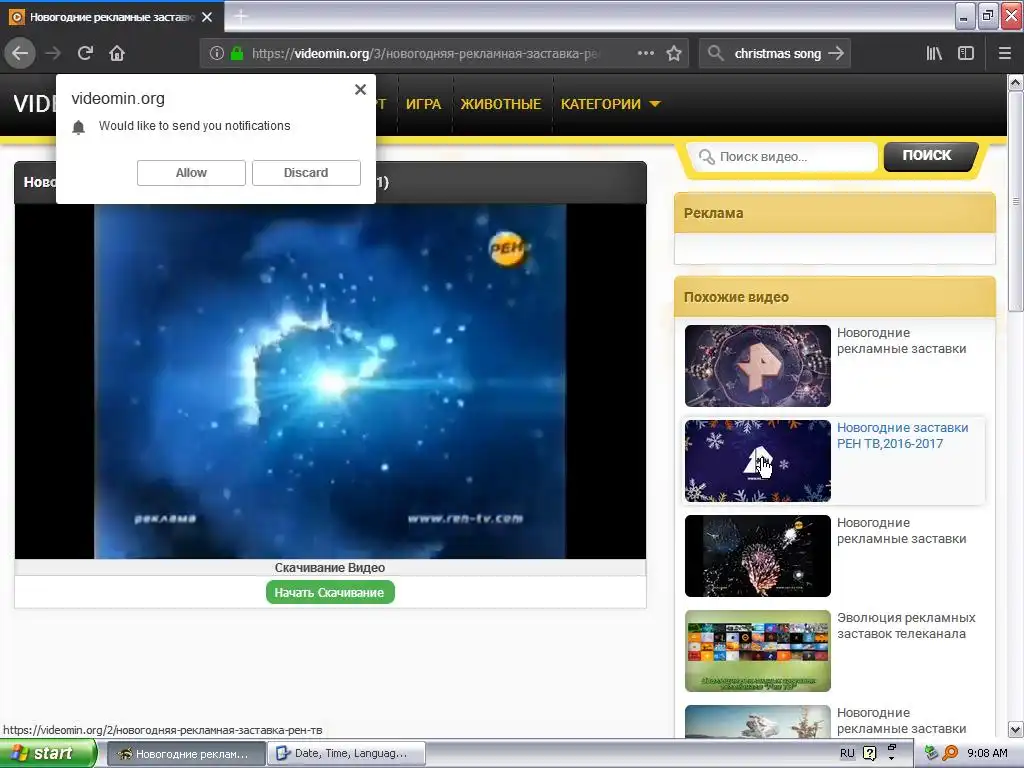This screenshot has height=768, width=1024.
Task: Click the ПОИСК search button
Action: pos(930,156)
